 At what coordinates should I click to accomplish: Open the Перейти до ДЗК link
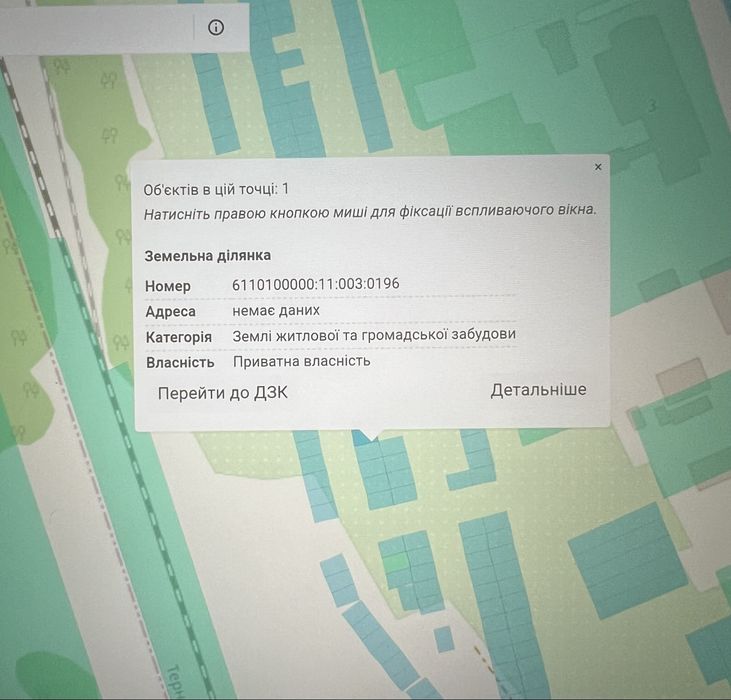pyautogui.click(x=223, y=393)
